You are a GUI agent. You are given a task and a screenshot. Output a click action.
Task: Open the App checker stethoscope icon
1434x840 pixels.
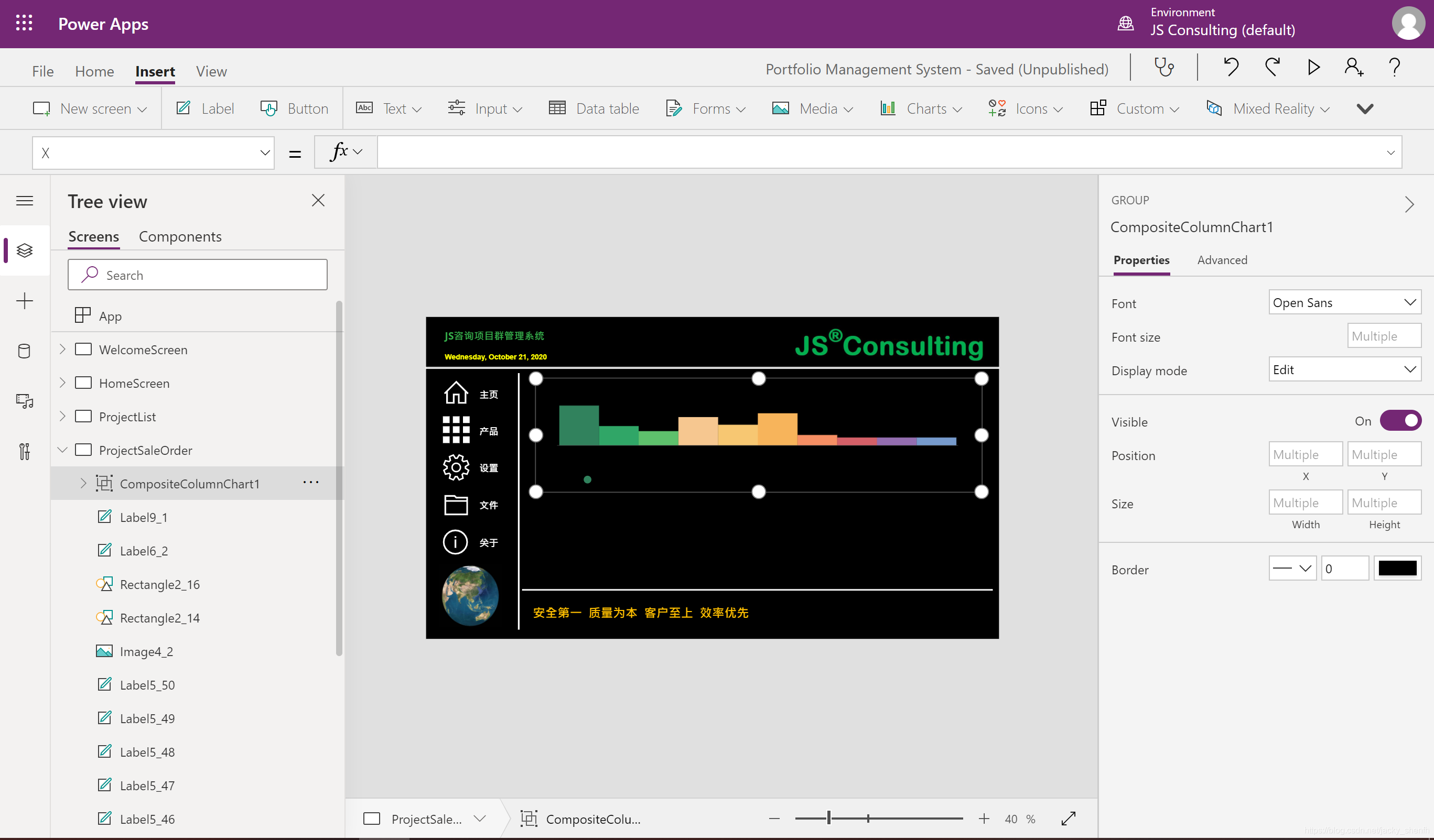[x=1163, y=68]
